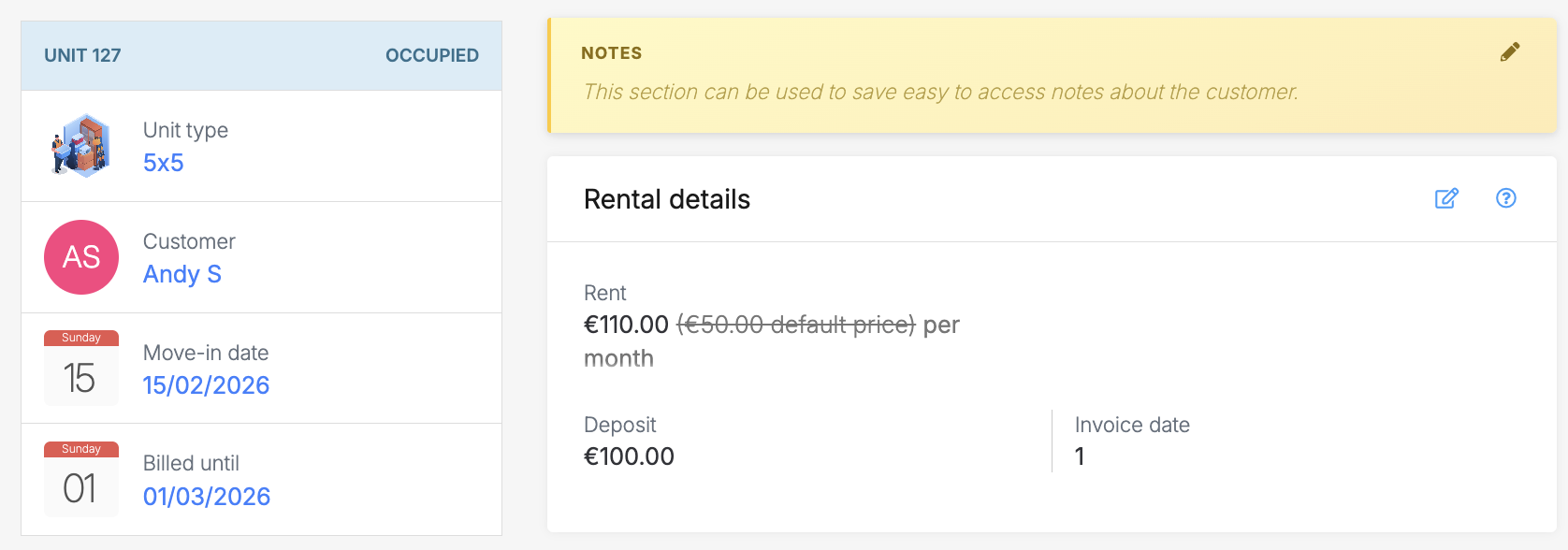Click the notes placeholder text
This screenshot has height=550, width=1568.
pos(940,92)
